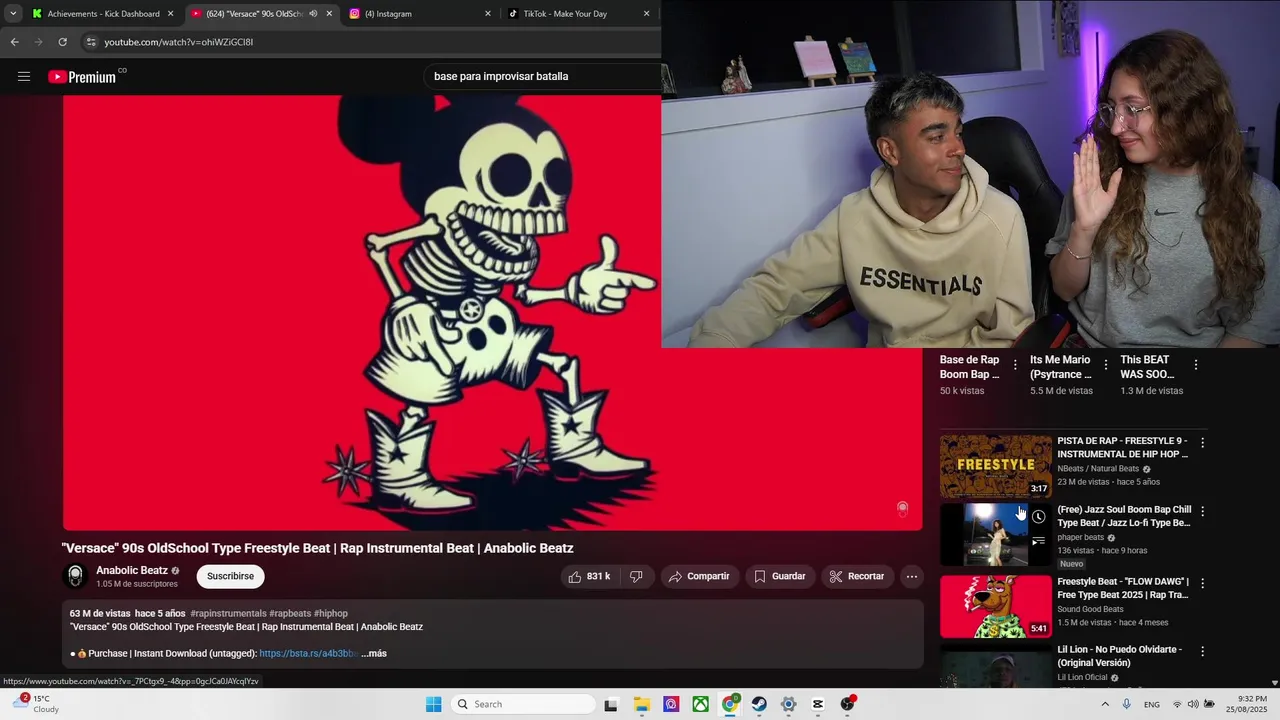Close the Kick Dashboard tab
Viewport: 1280px width, 720px height.
click(171, 14)
